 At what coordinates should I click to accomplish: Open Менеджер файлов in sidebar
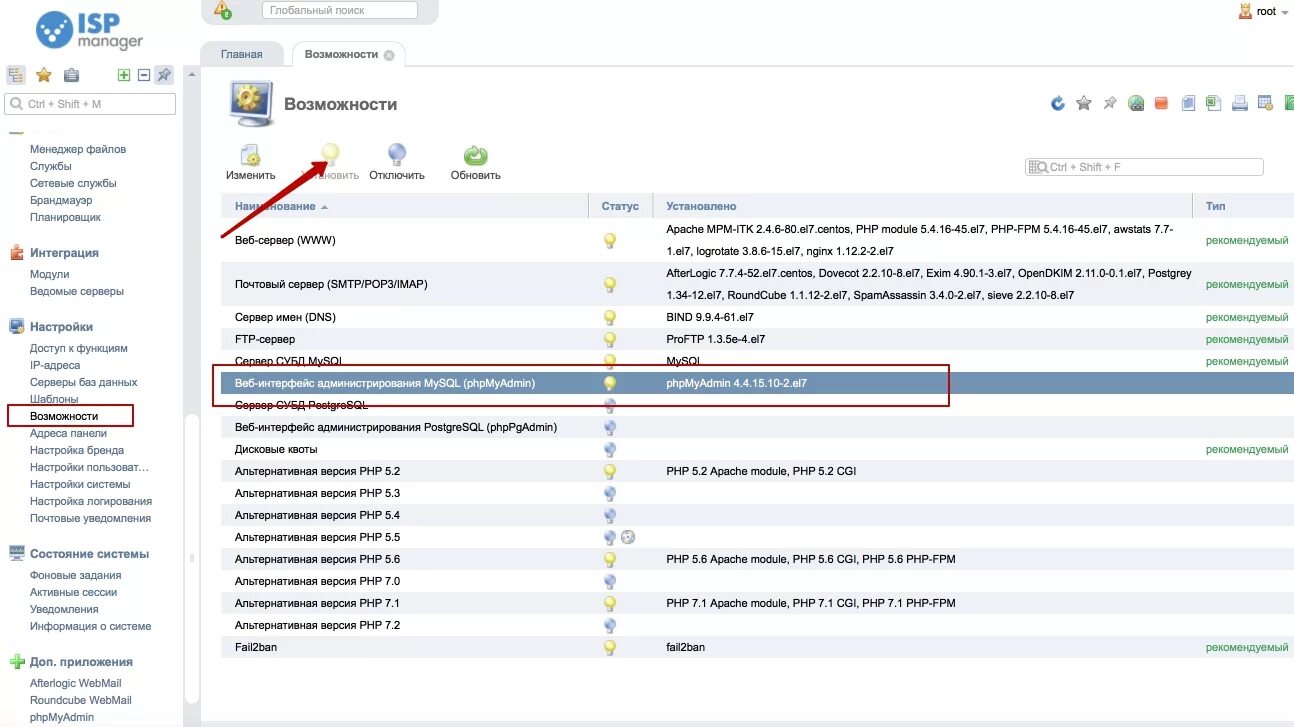pyautogui.click(x=78, y=149)
